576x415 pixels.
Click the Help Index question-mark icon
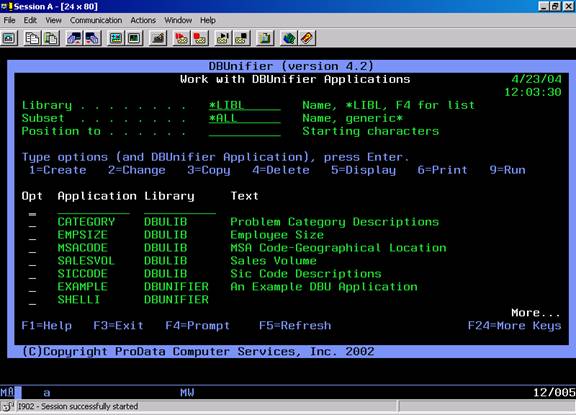[307, 38]
